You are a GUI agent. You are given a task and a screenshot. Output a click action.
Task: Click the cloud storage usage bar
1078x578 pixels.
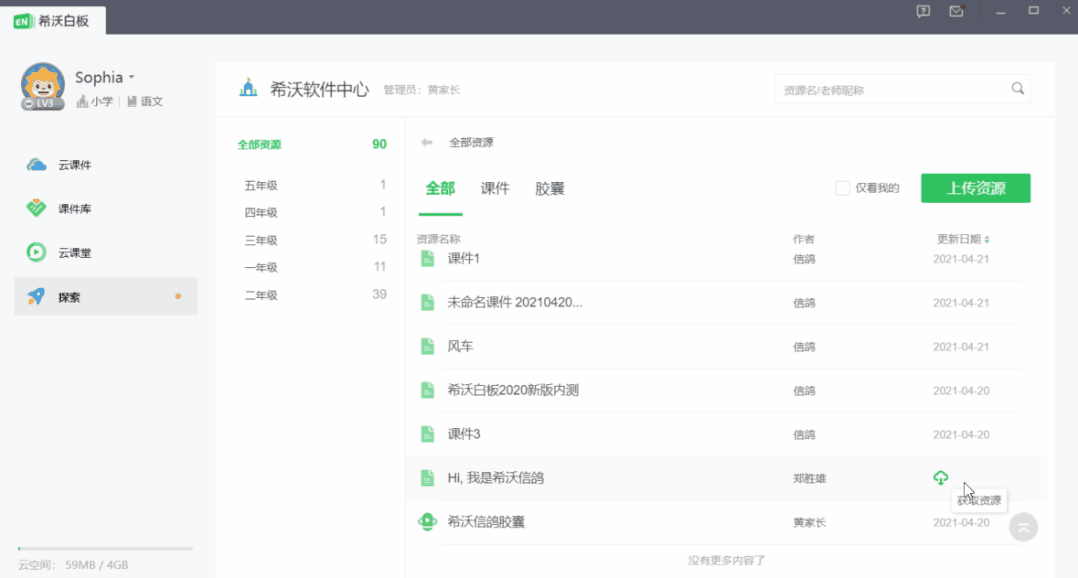point(105,549)
